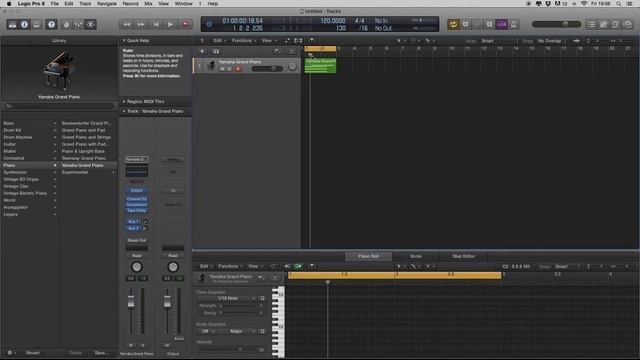640x360 pixels.
Task: Toggle the Metronome click button
Action: pyautogui.click(x=513, y=24)
